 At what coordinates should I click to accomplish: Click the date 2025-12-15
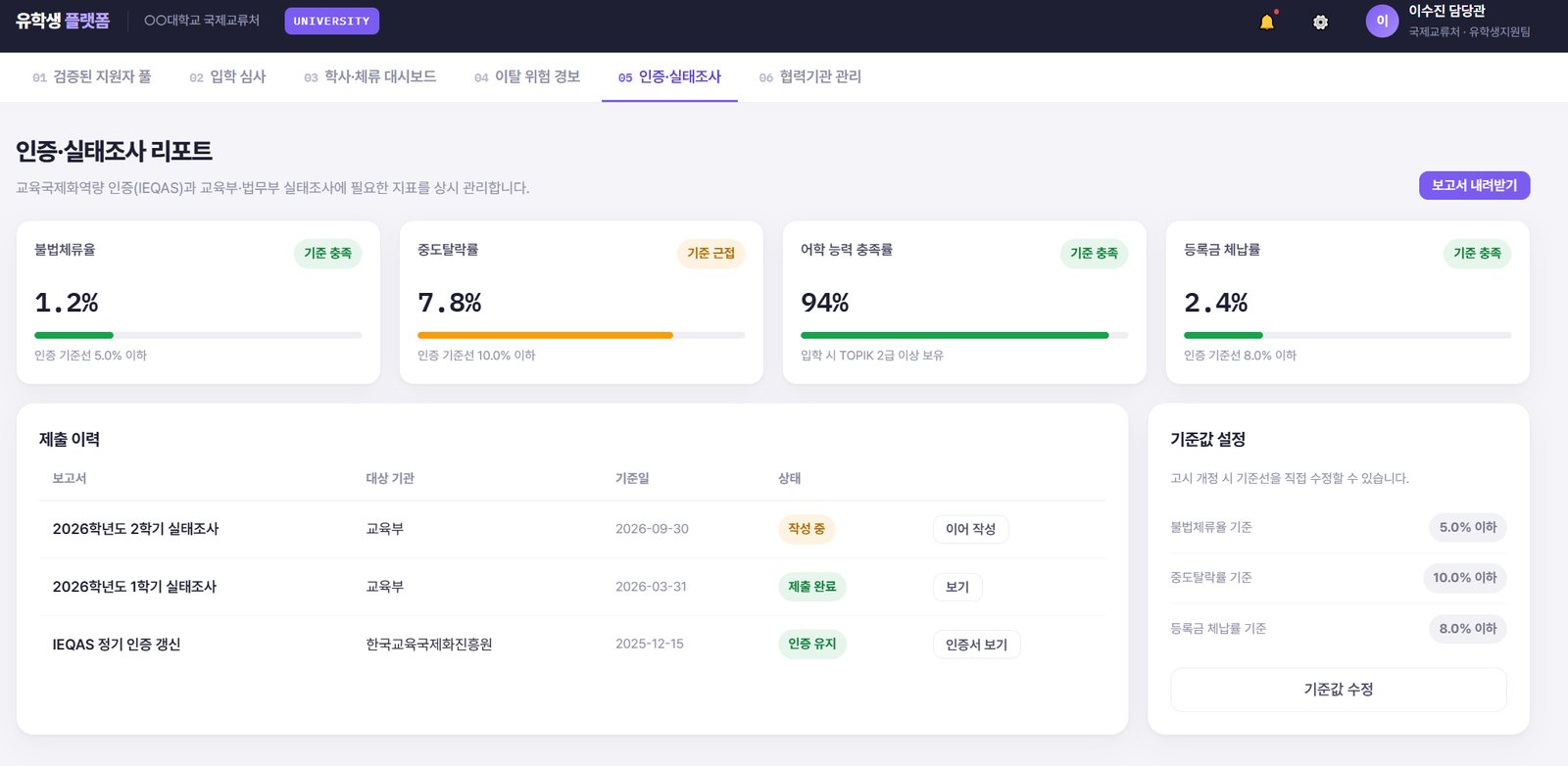point(650,645)
